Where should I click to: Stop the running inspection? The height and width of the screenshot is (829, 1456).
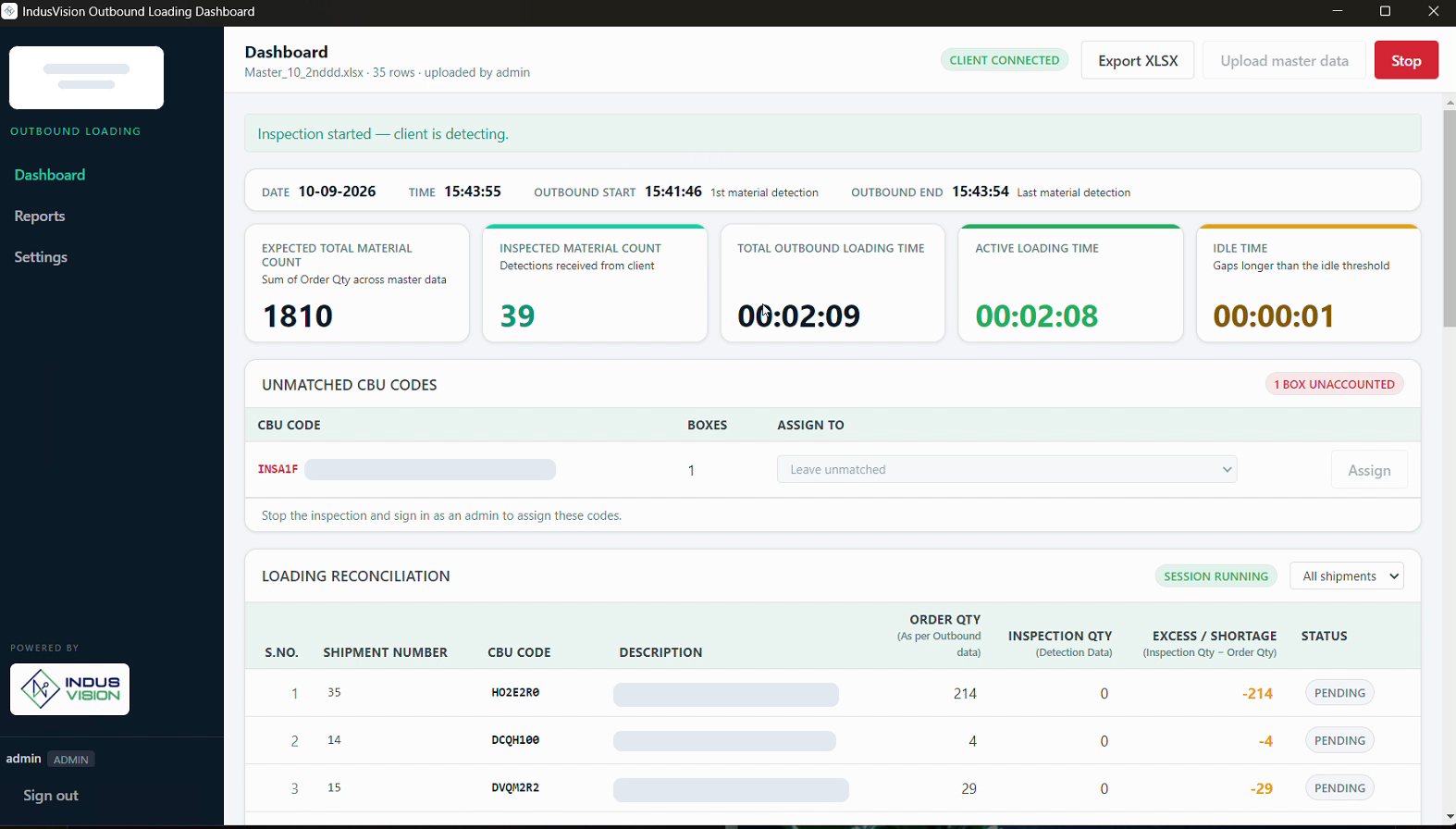[1406, 60]
